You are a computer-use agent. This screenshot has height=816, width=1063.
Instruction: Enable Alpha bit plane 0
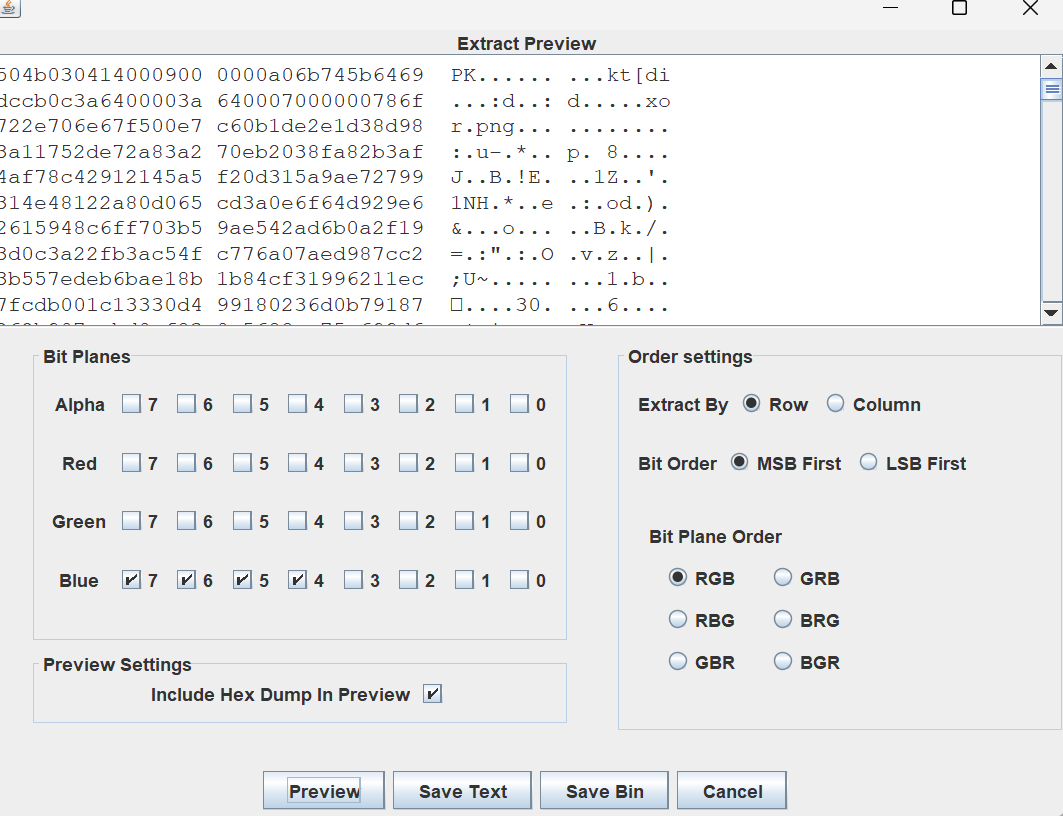(x=519, y=404)
